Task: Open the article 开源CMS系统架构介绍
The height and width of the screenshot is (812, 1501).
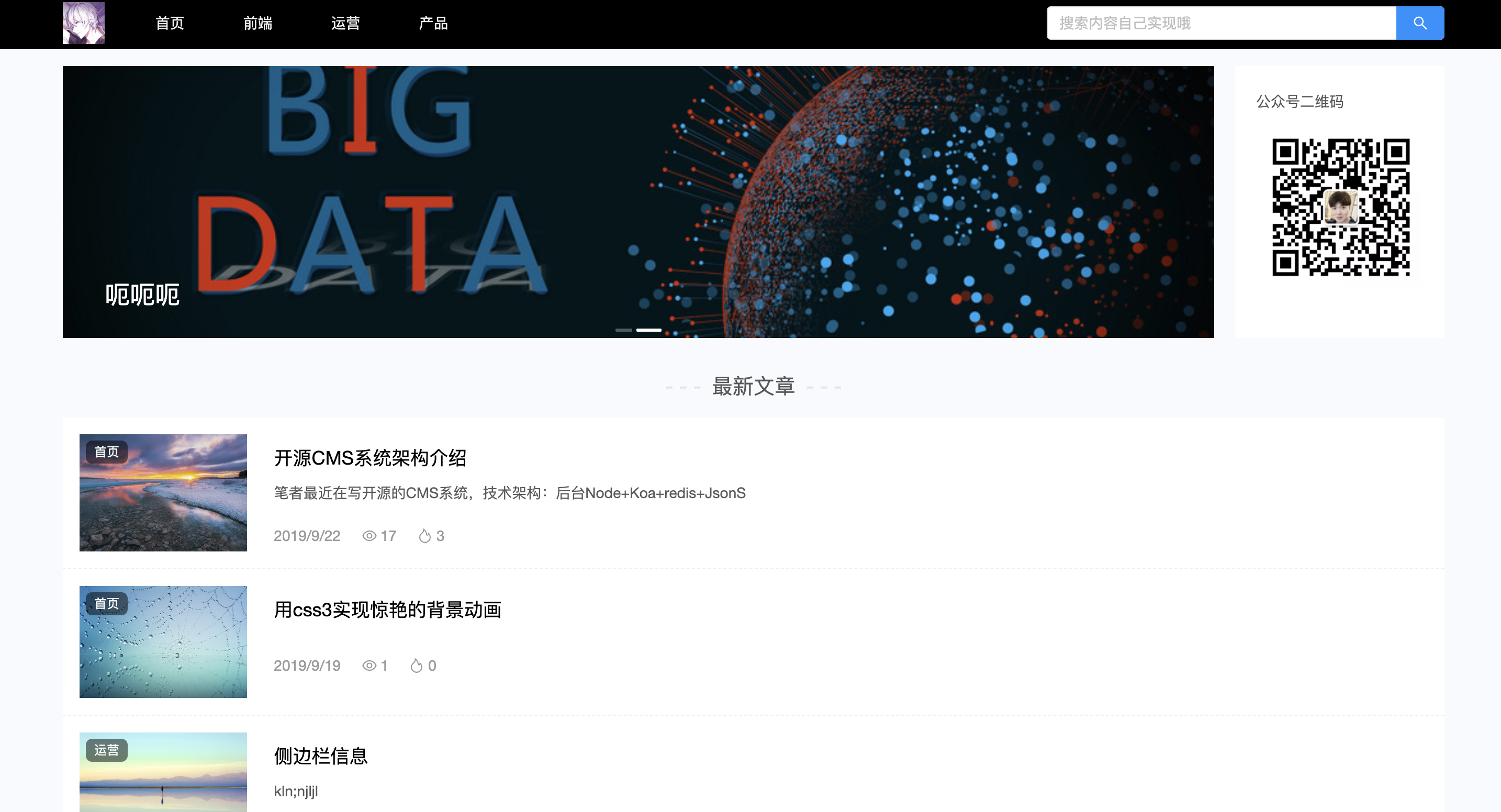Action: pos(370,458)
